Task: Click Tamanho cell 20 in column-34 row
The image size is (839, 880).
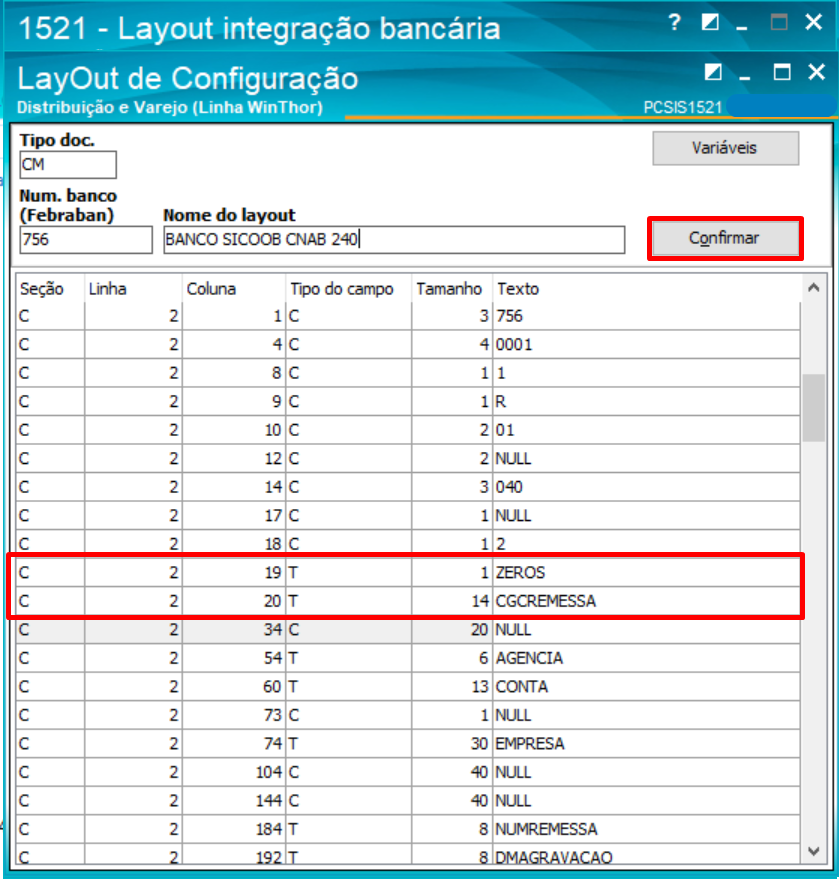Action: point(452,630)
